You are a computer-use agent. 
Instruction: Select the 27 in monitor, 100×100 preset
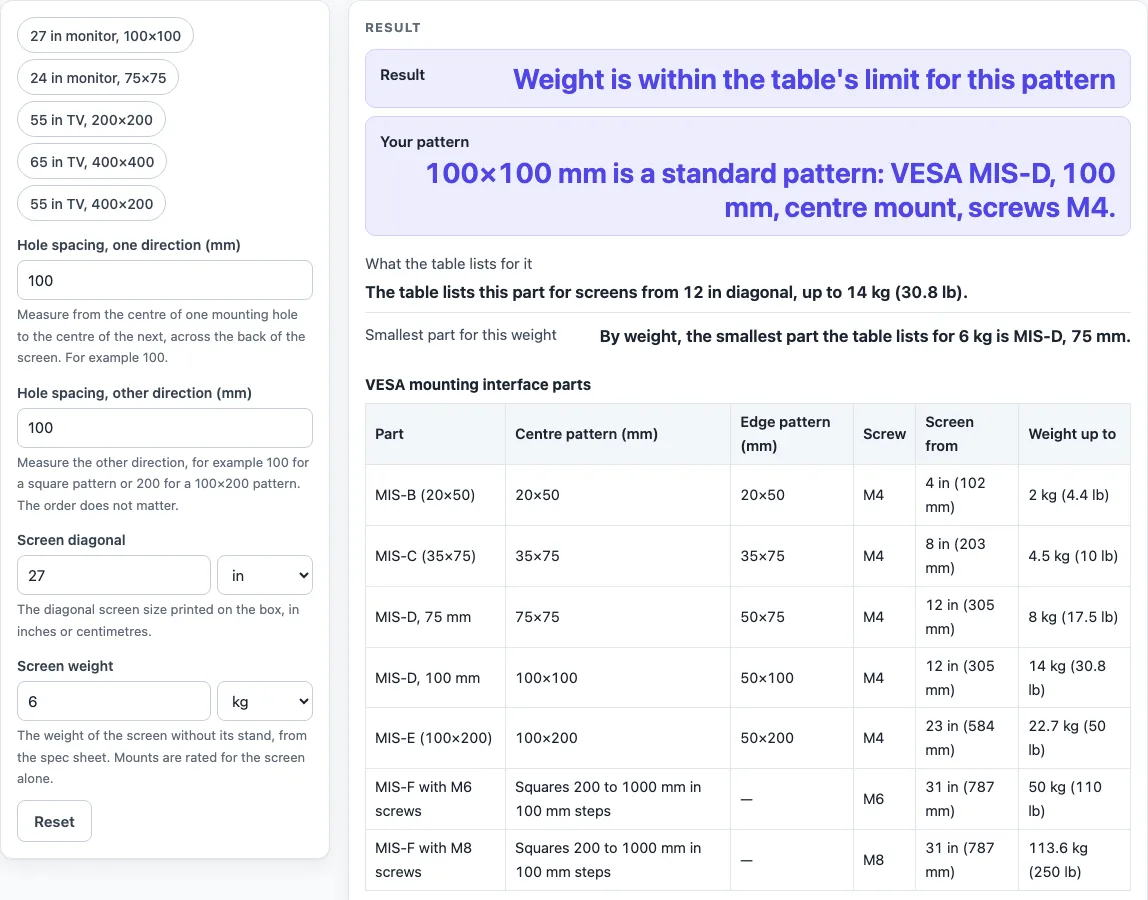pos(105,35)
